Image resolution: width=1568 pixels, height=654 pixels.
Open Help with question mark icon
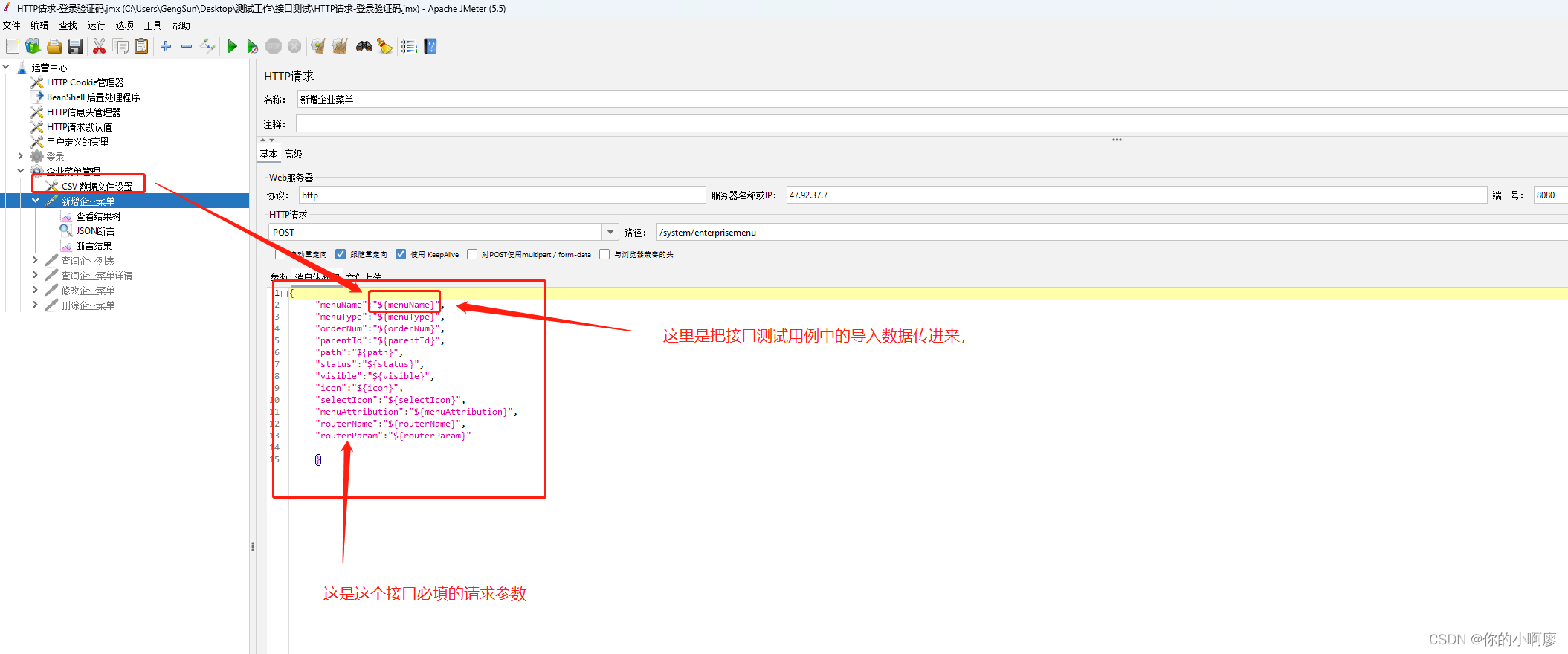click(430, 46)
